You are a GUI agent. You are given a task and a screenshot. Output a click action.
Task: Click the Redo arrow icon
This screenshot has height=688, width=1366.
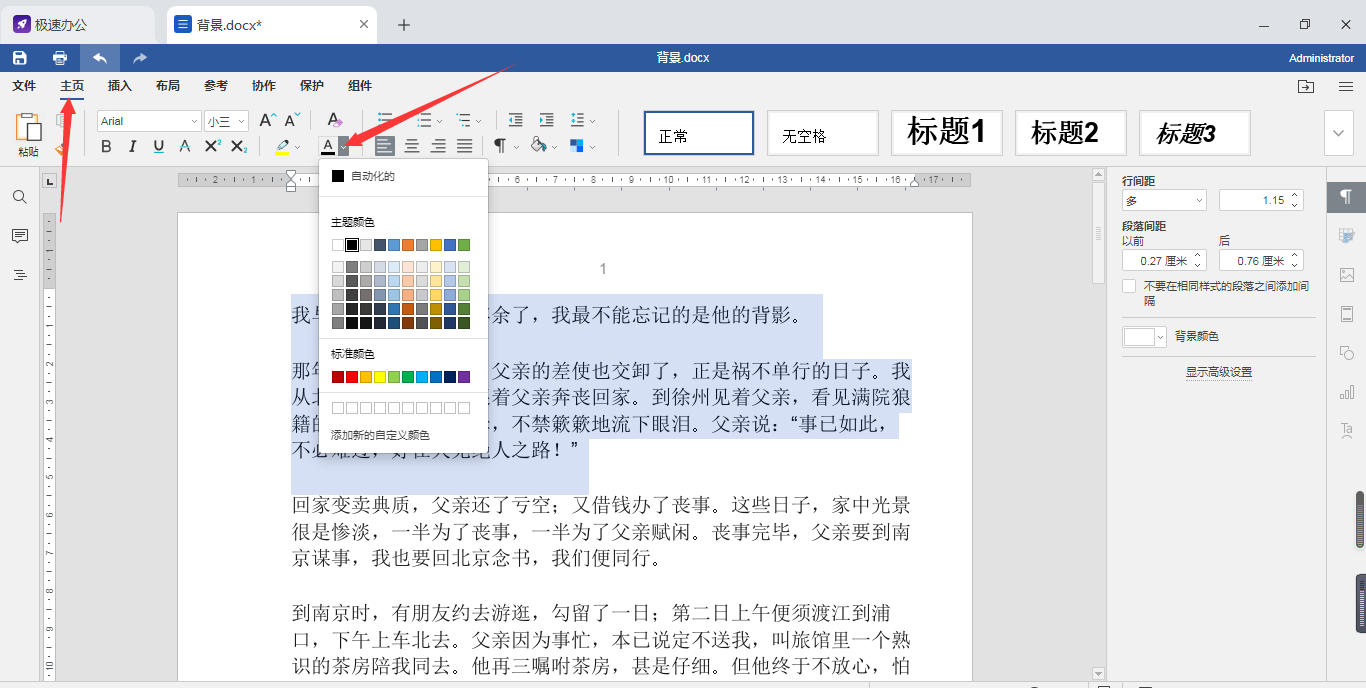140,58
